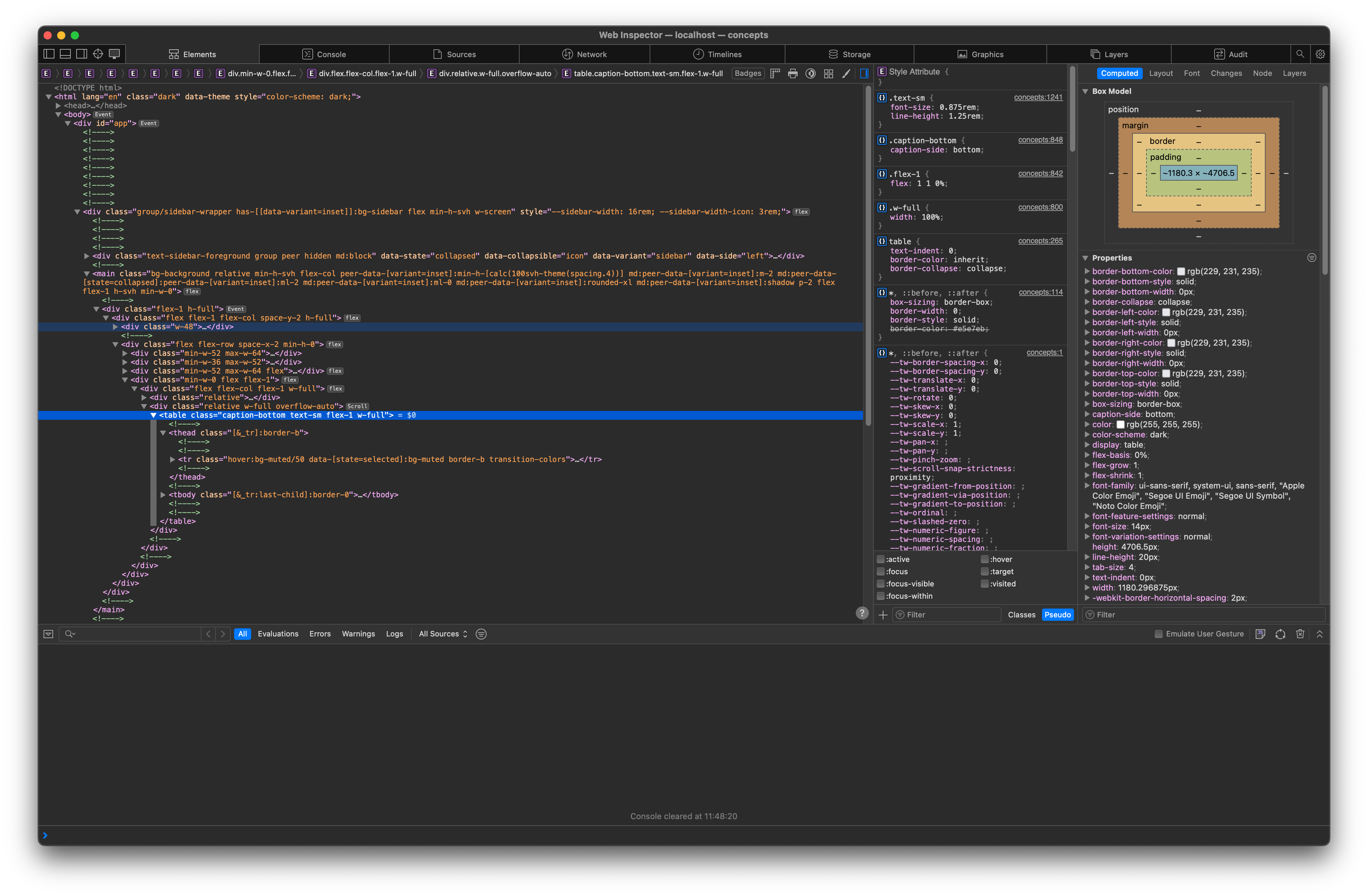The width and height of the screenshot is (1368, 896).
Task: Enable the :active pseudo-class checkbox
Action: coord(880,559)
